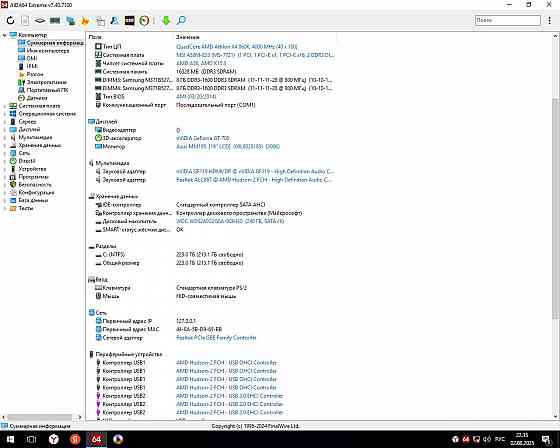Open the Realtek ALC887 audio adapter link
Image resolution: width=560 pixels, height=448 pixels.
[254, 180]
